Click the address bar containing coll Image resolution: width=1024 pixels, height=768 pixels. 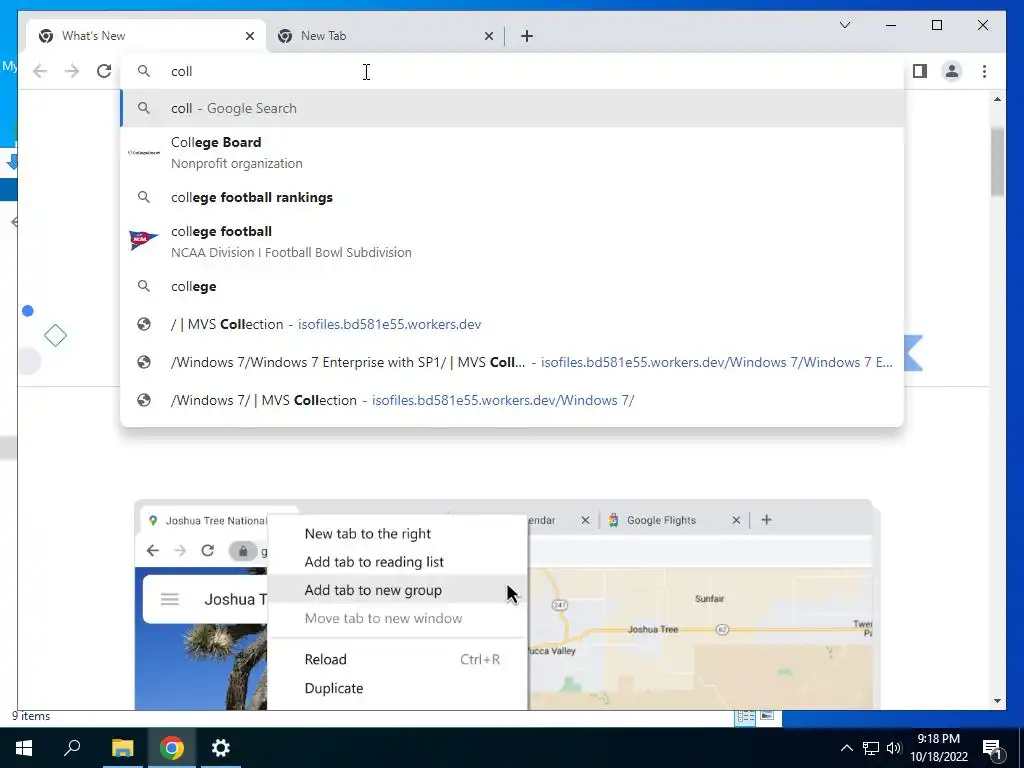click(511, 71)
